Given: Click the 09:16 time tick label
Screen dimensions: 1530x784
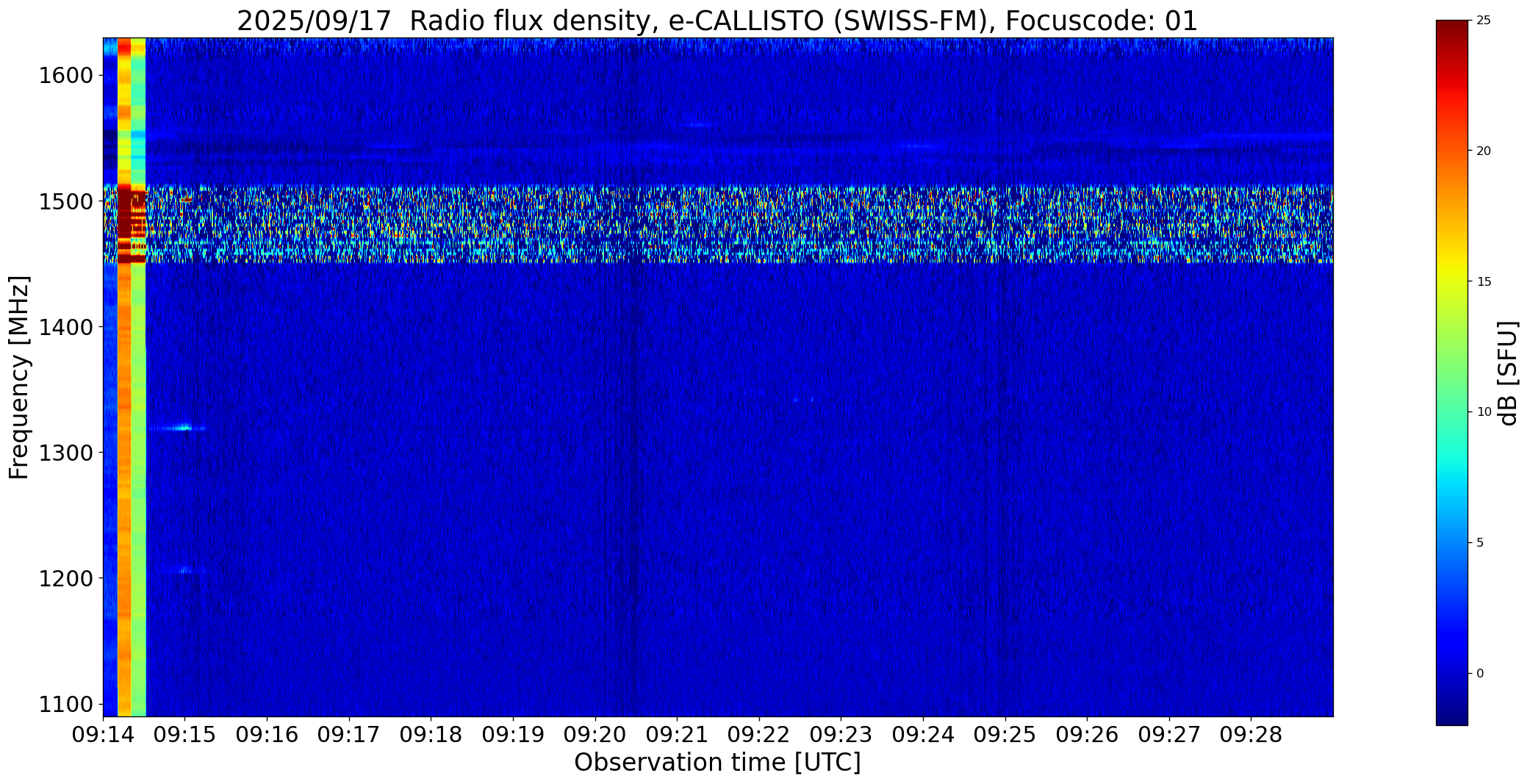Looking at the screenshot, I should 267,735.
